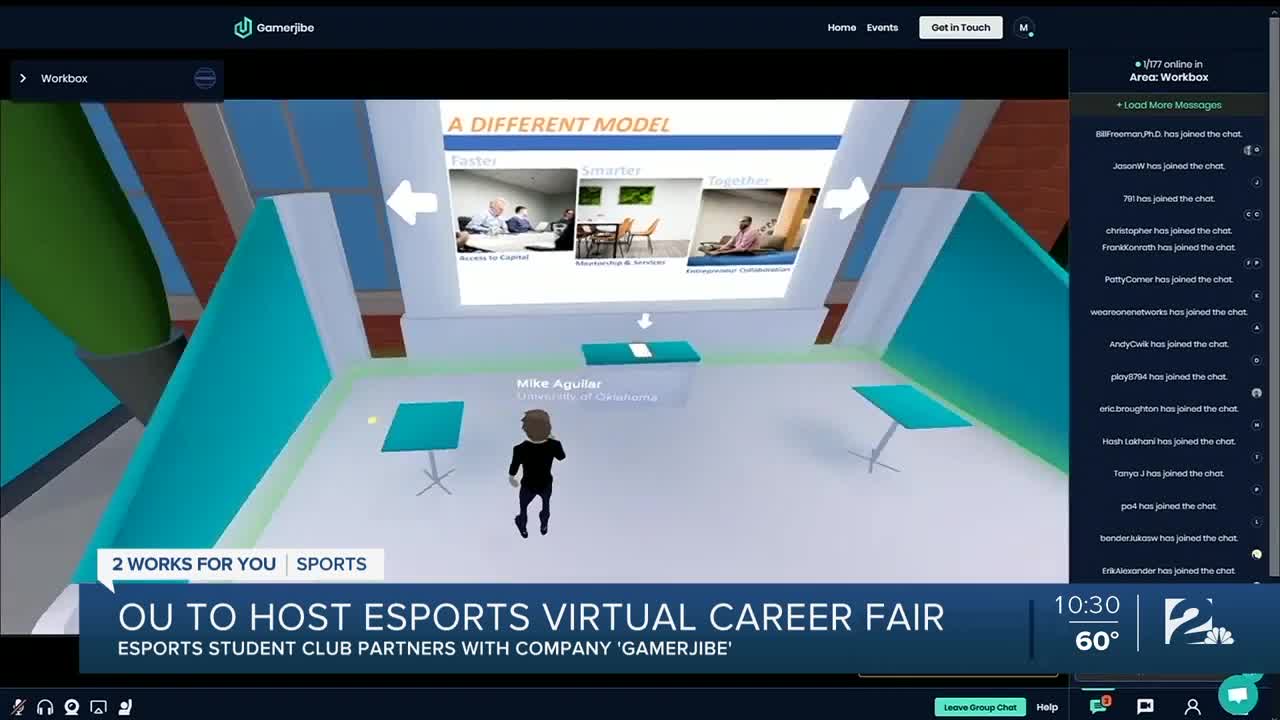Select 'play8794 has joined the chat' message
Viewport: 1280px width, 720px height.
(1168, 377)
